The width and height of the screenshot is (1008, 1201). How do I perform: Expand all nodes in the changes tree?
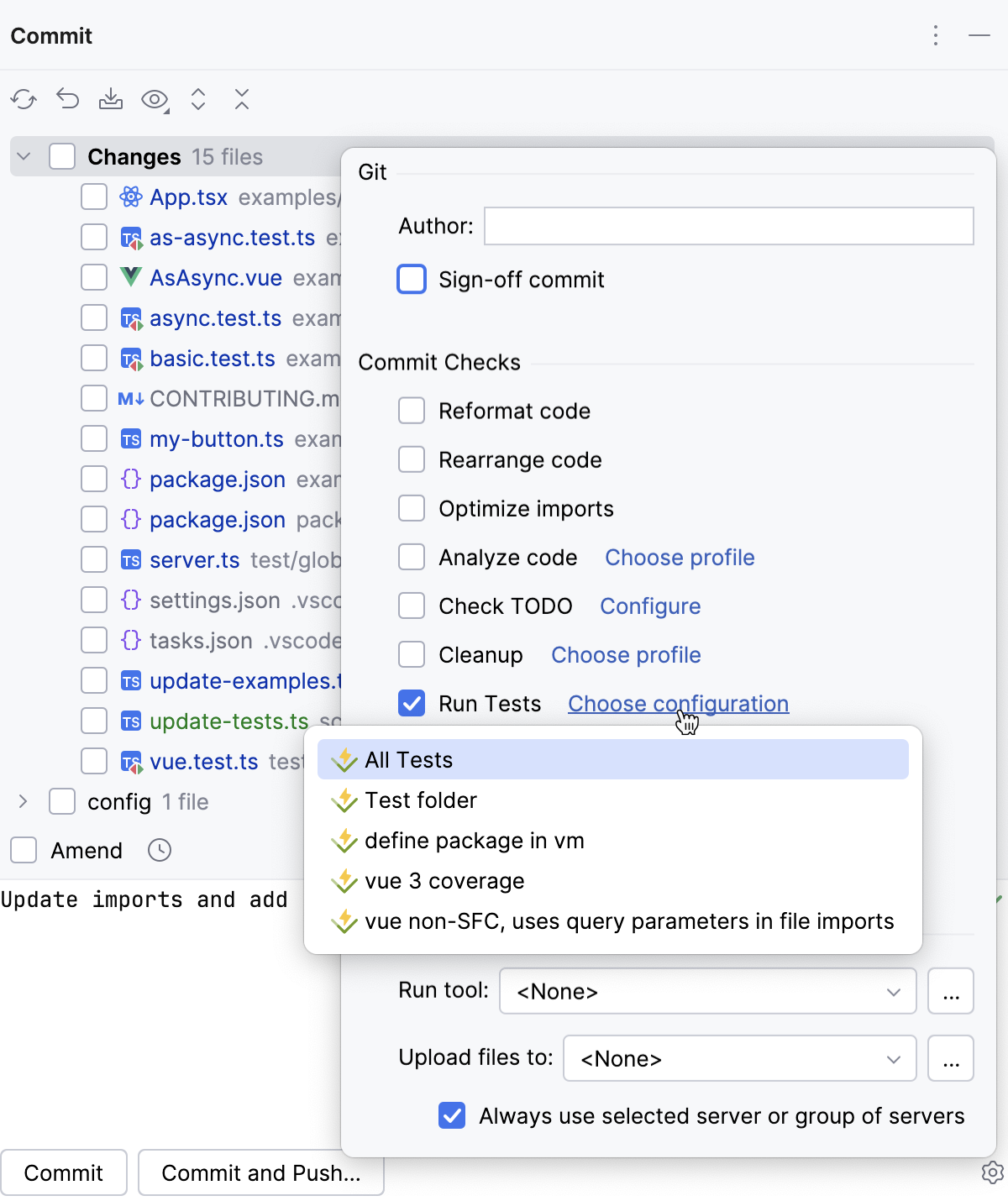coord(198,99)
